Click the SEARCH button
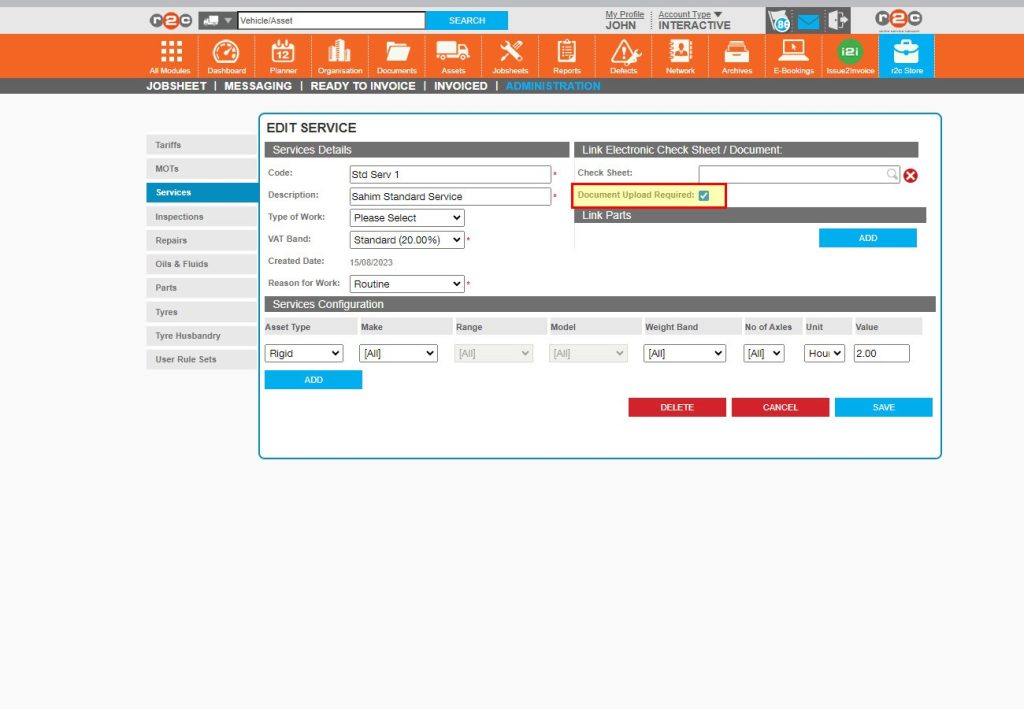Image resolution: width=1024 pixels, height=709 pixels. (x=466, y=21)
